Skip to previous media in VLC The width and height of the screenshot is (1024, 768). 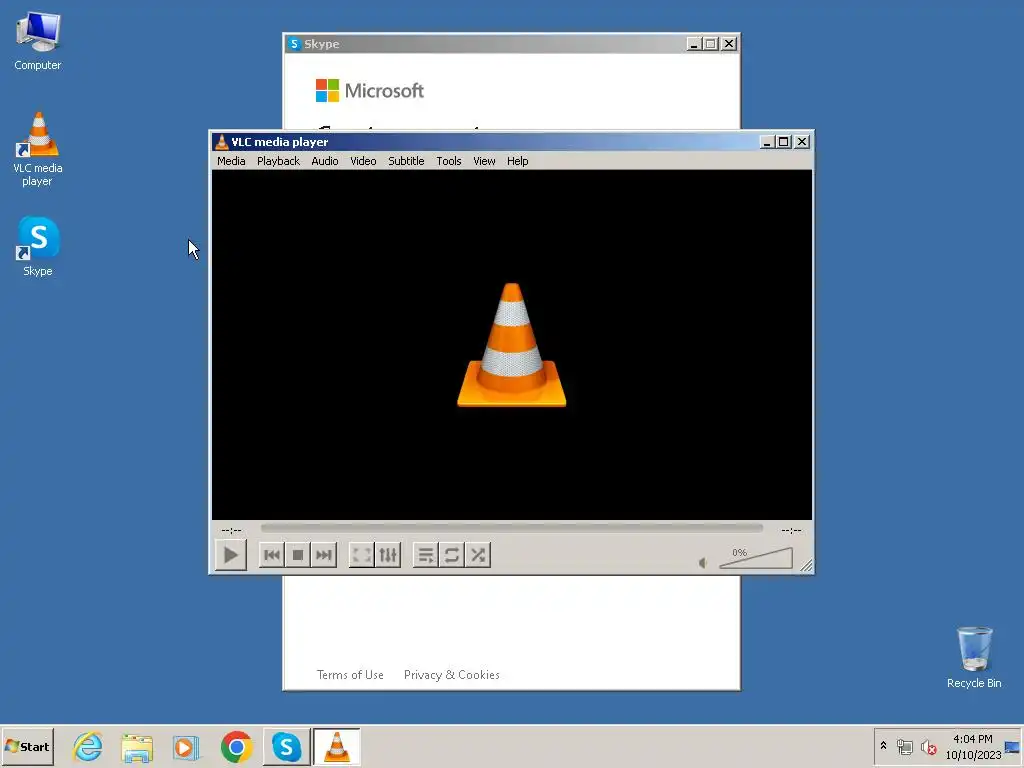click(x=272, y=555)
